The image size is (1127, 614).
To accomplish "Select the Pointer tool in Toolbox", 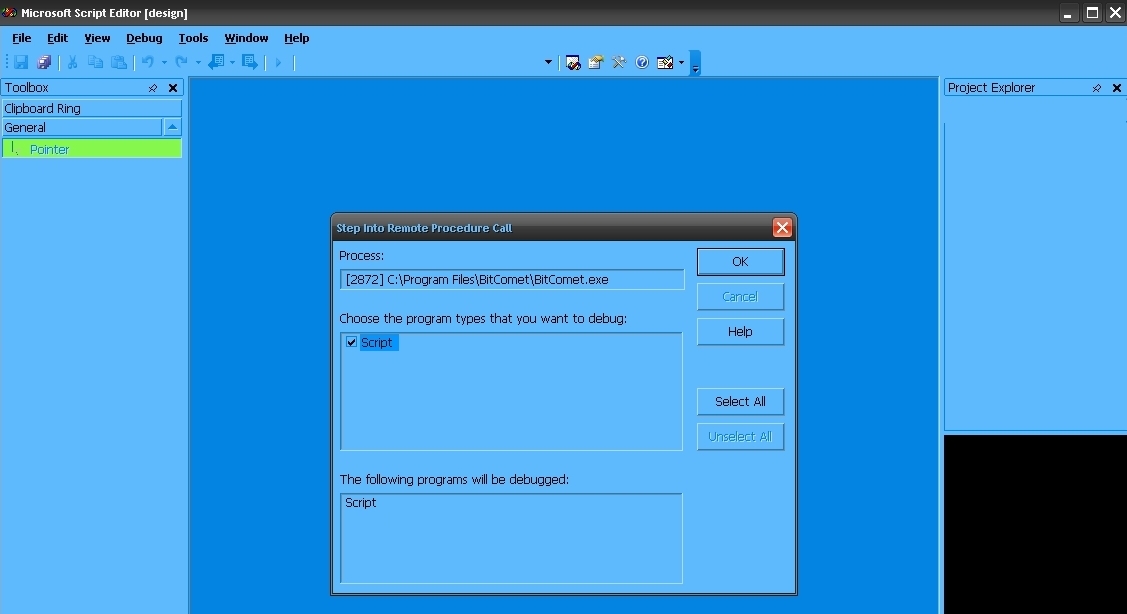I will (49, 149).
